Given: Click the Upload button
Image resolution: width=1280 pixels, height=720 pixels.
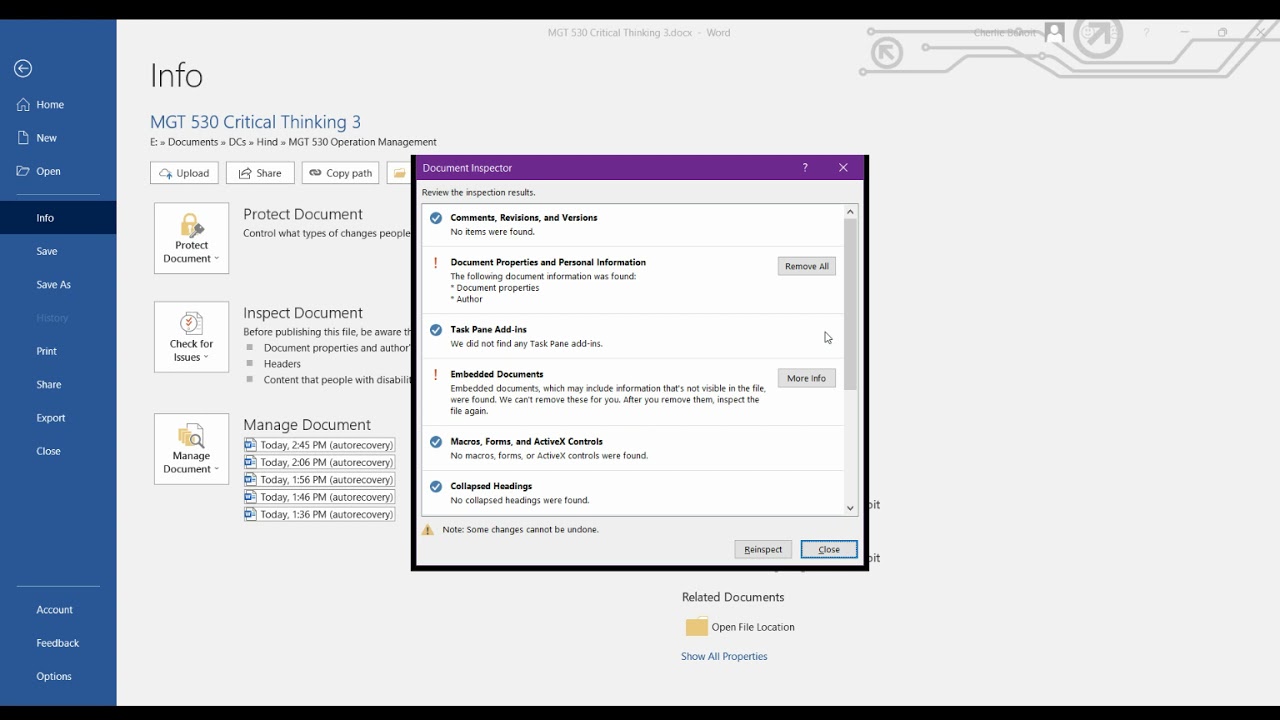Looking at the screenshot, I should [x=184, y=173].
